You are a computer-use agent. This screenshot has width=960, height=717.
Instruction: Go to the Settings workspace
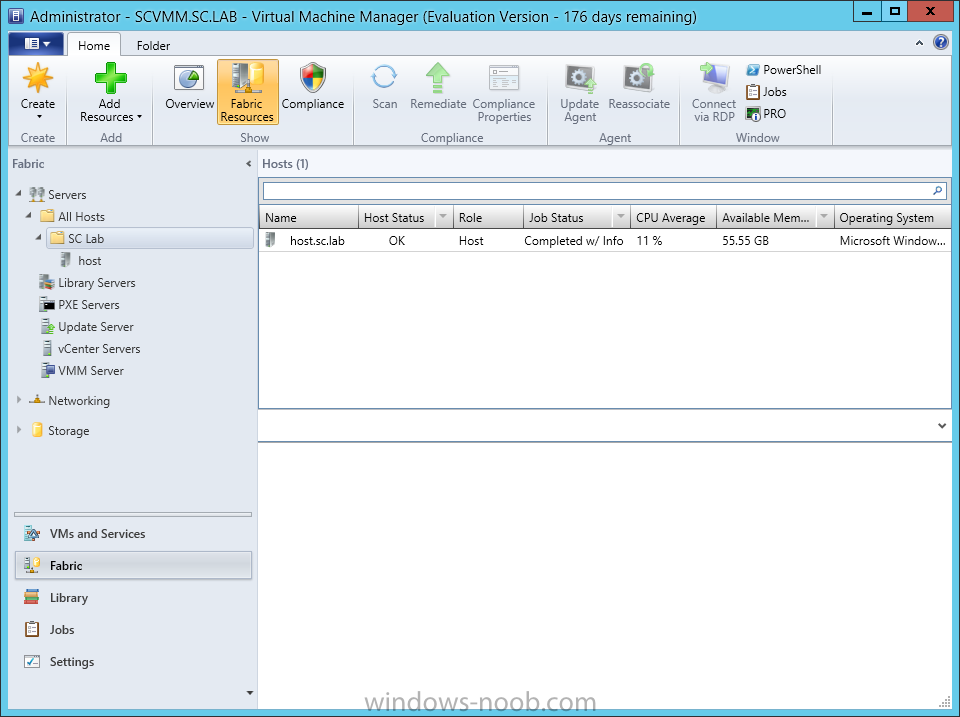[133, 662]
